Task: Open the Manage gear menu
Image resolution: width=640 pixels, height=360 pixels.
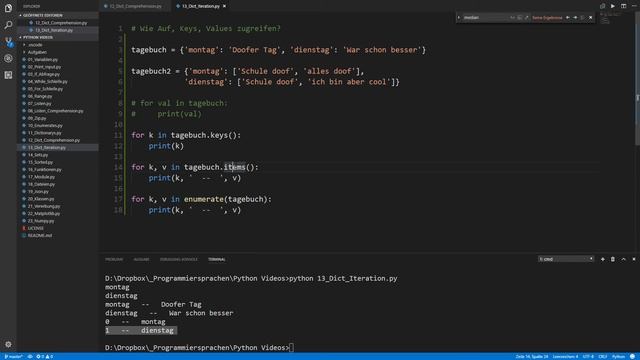Action: [8, 344]
